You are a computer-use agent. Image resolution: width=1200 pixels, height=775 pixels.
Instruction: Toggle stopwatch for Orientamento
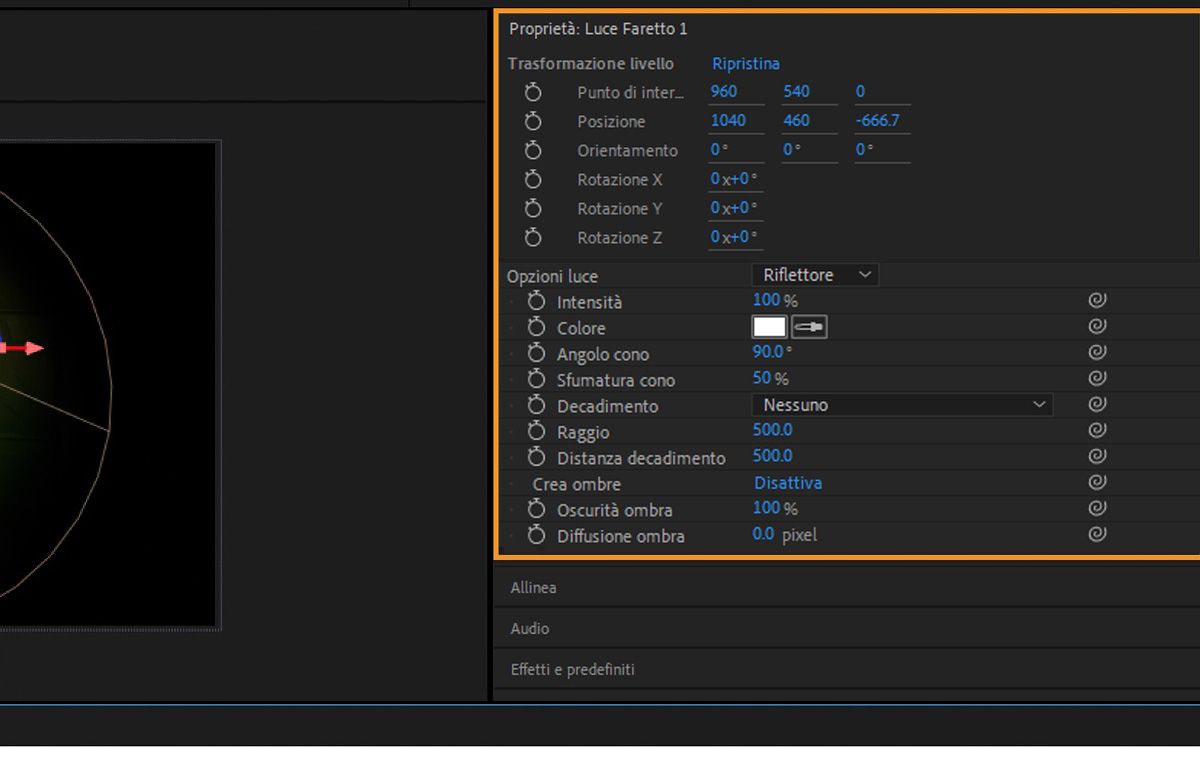(x=533, y=150)
